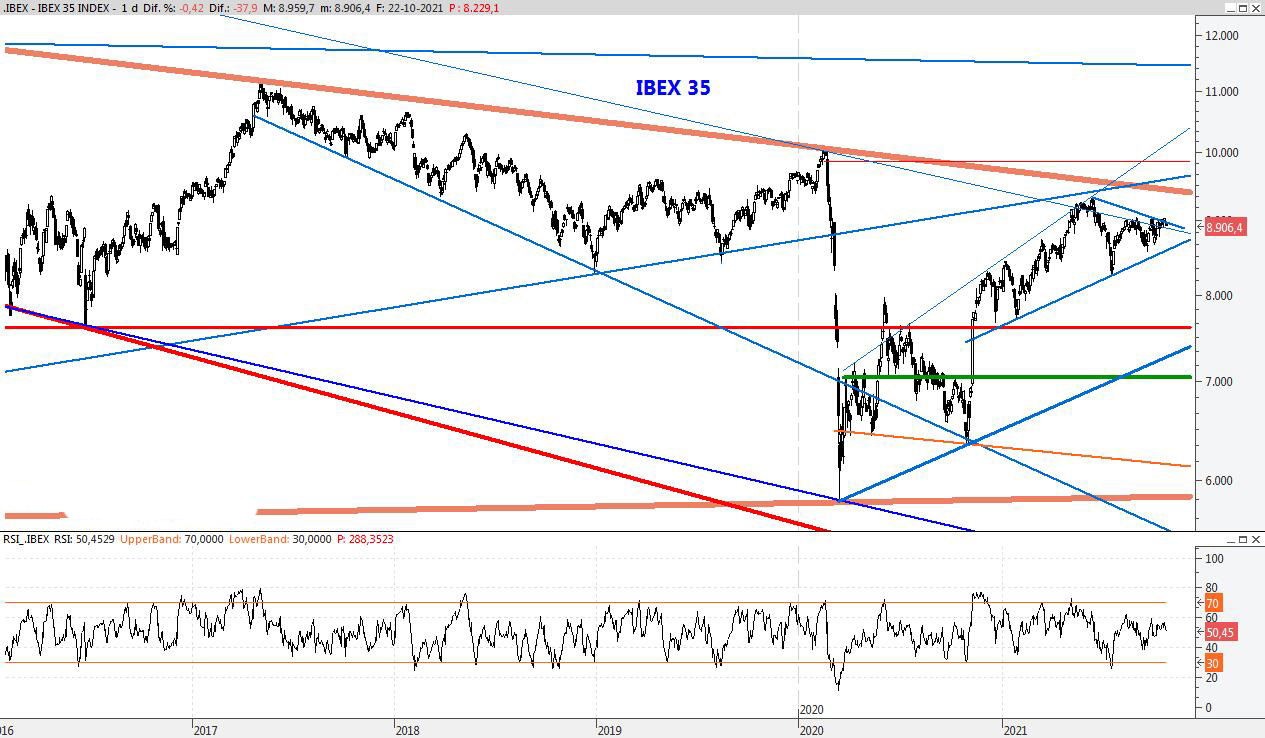Select the RSI upper band 70 marker
1265x738 pixels.
tap(1210, 603)
